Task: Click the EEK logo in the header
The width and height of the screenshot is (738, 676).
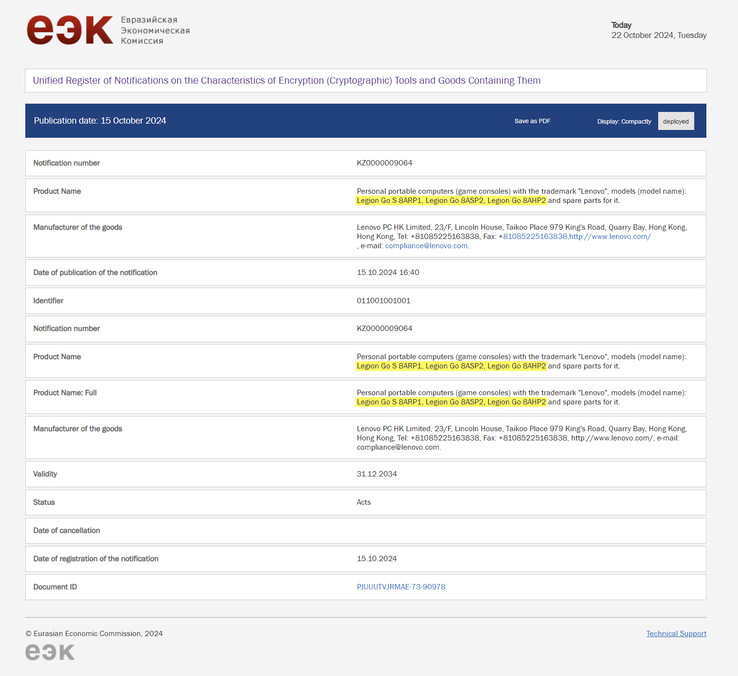Action: coord(69,30)
